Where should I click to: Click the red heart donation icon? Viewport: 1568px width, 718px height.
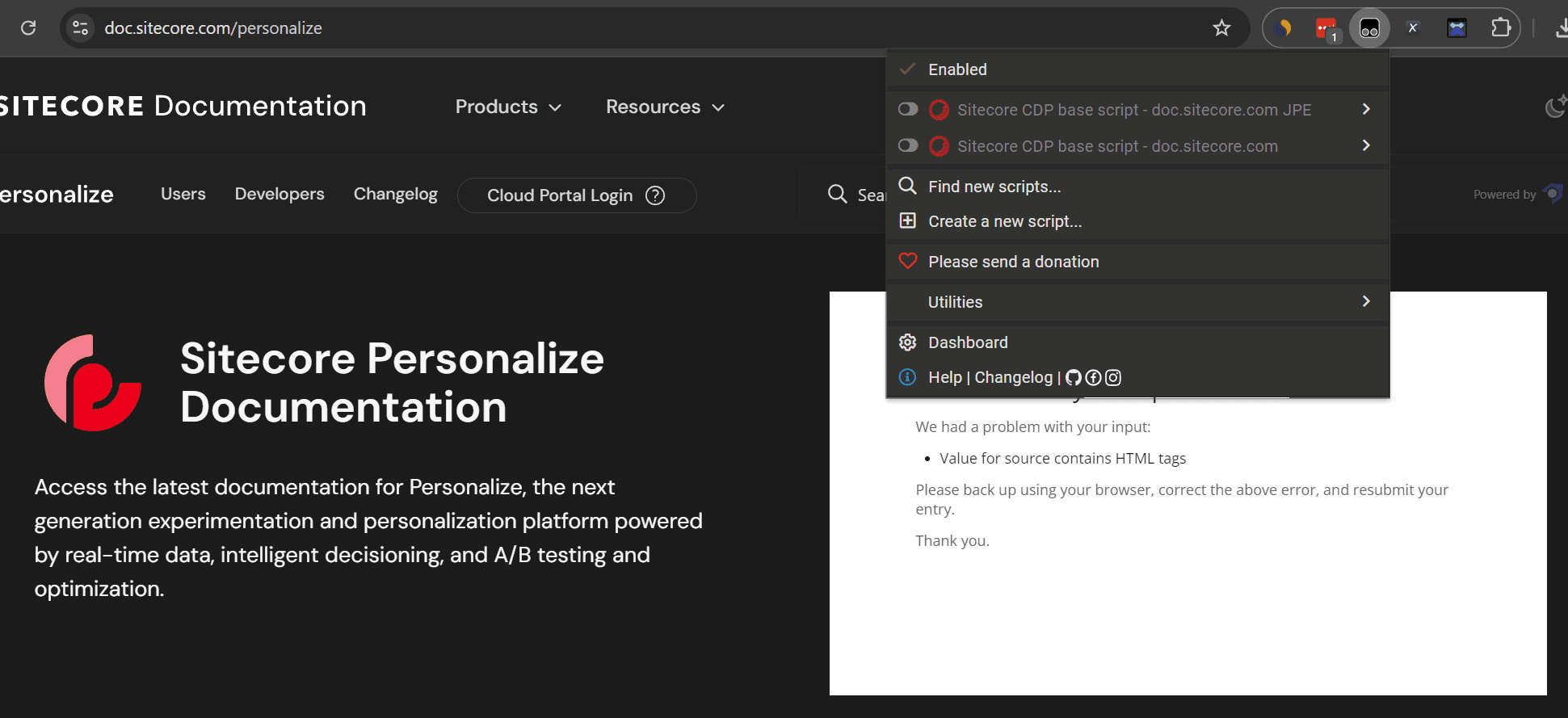click(x=908, y=261)
